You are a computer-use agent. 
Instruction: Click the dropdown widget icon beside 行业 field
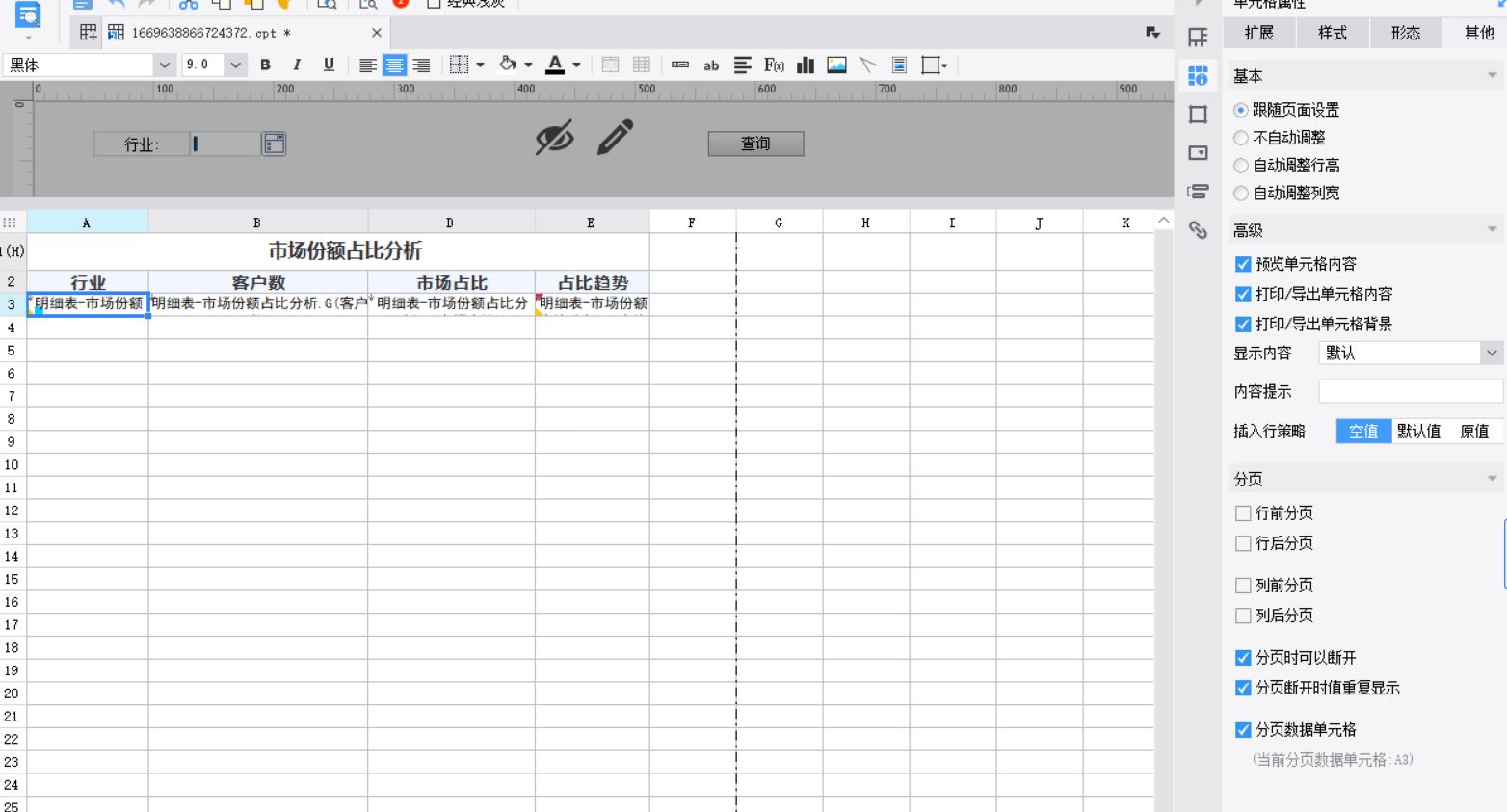(x=274, y=144)
